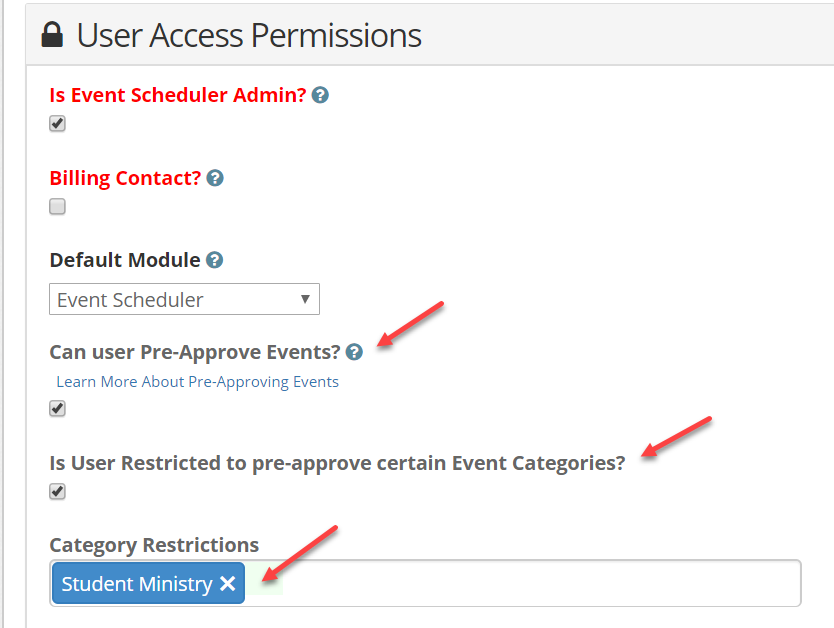This screenshot has width=834, height=628.
Task: Remove the Student Ministry category tag
Action: (x=228, y=583)
